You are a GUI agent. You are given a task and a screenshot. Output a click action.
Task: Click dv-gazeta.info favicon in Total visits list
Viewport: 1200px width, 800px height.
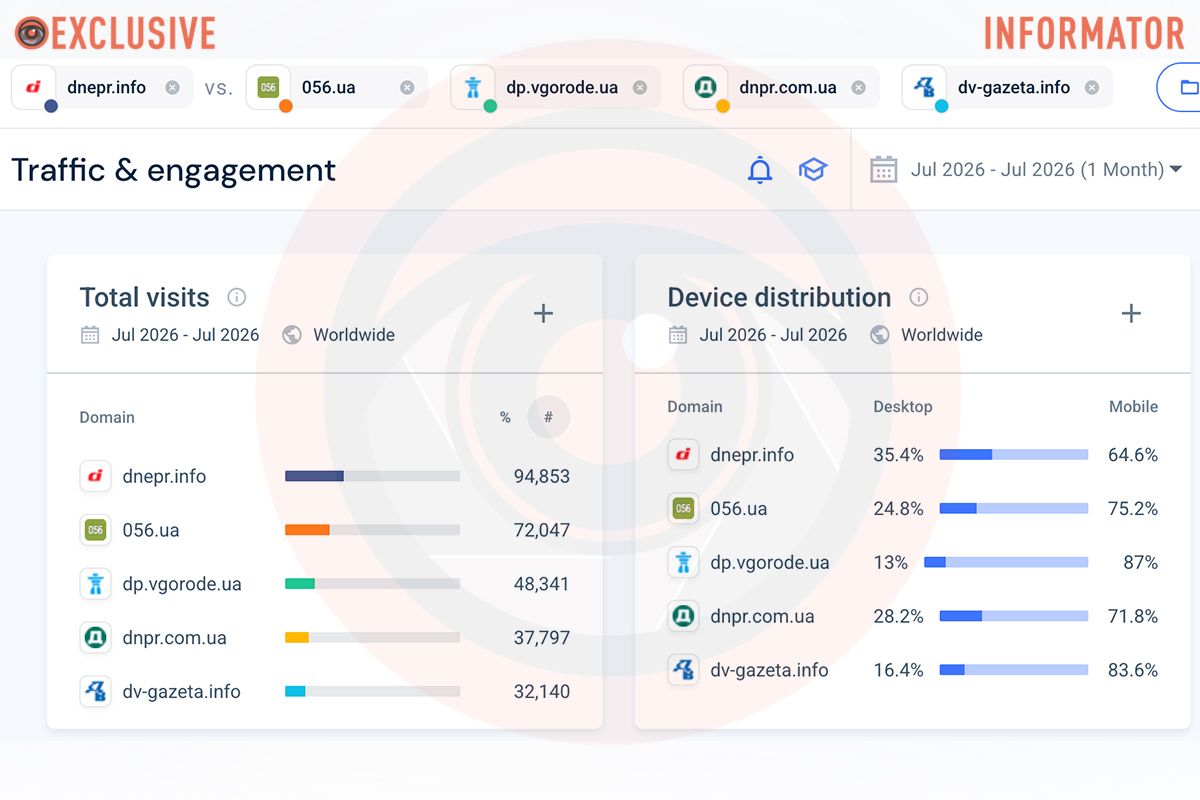(x=96, y=692)
